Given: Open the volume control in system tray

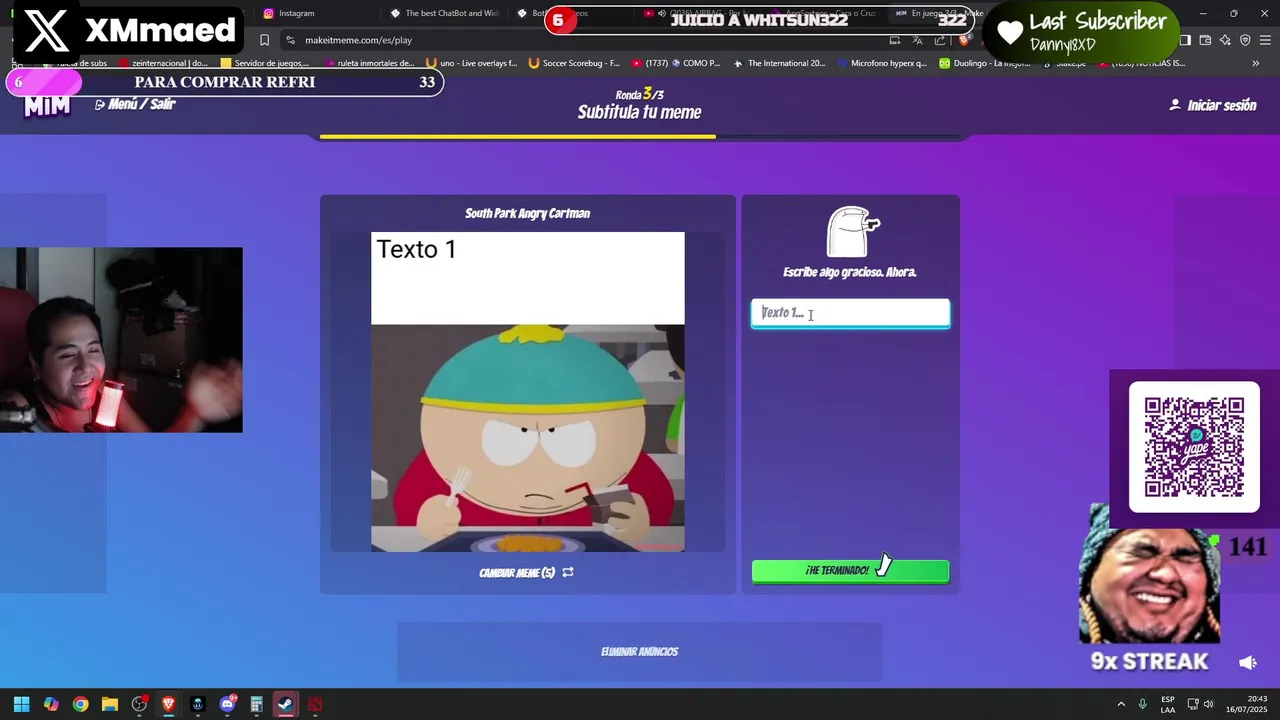Looking at the screenshot, I should (1208, 704).
